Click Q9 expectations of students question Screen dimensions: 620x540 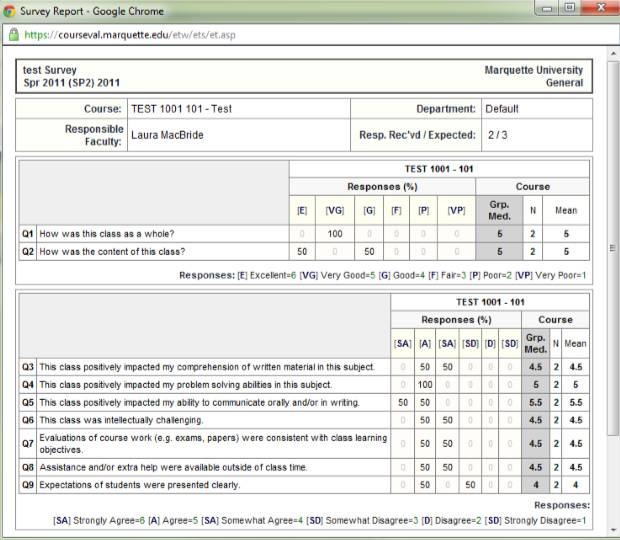(x=139, y=485)
